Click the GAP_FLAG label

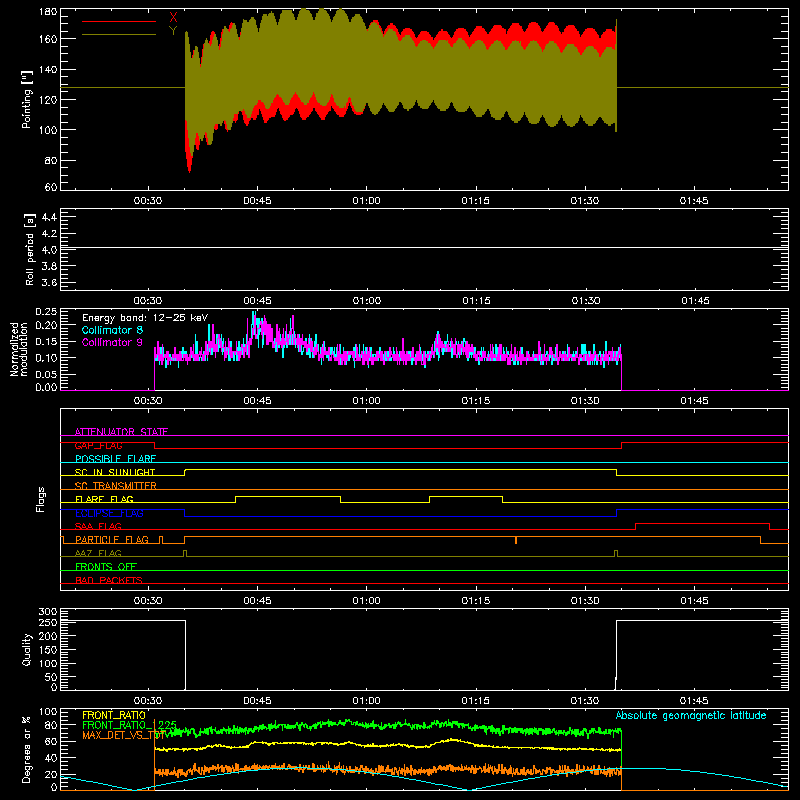click(98, 445)
